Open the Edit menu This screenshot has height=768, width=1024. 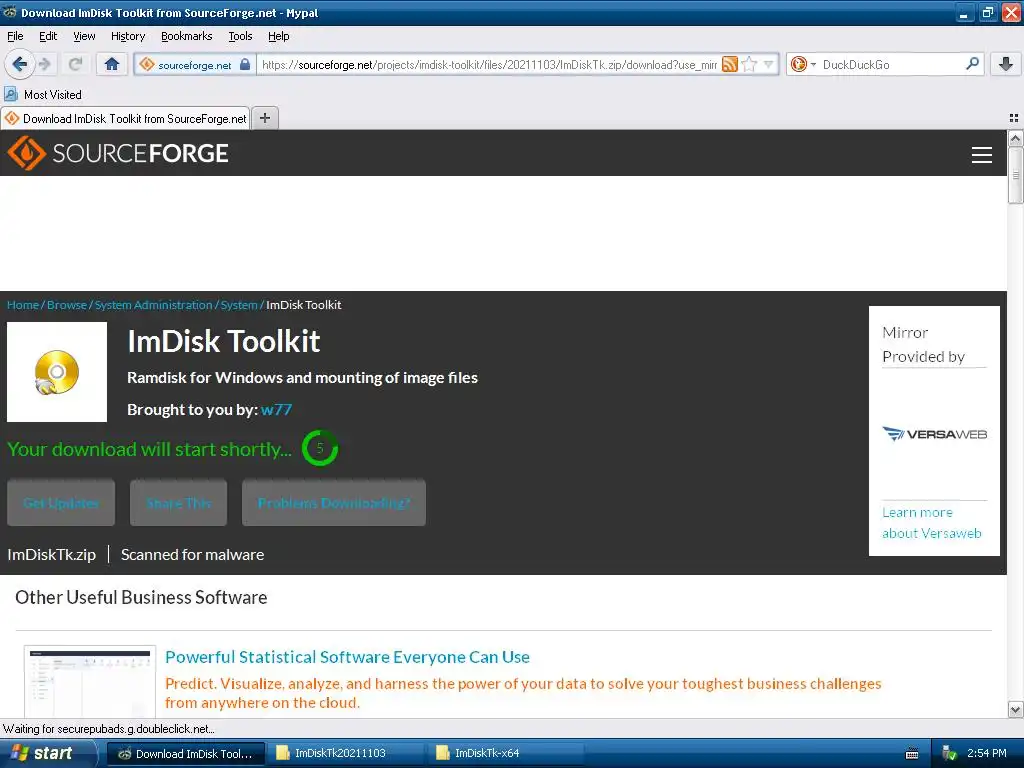point(48,36)
